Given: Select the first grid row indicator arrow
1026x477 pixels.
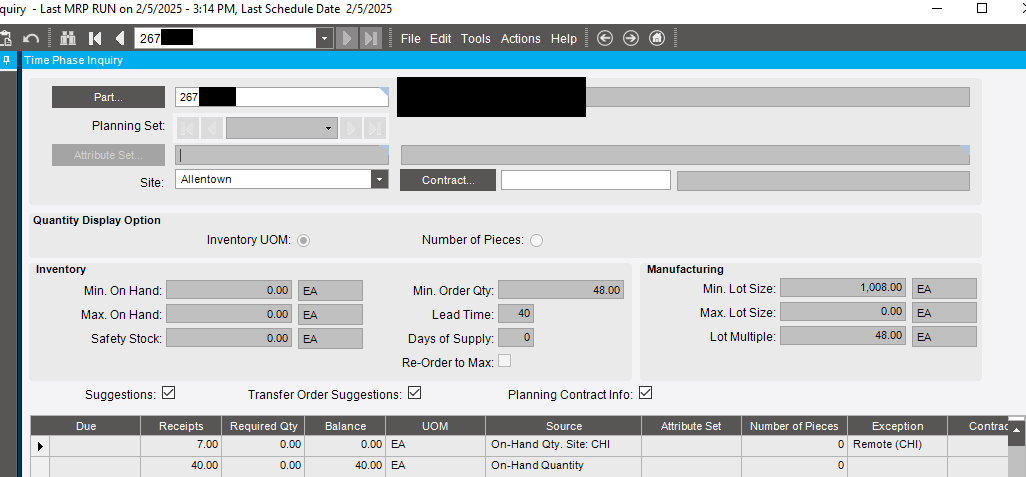Looking at the screenshot, I should [40, 446].
